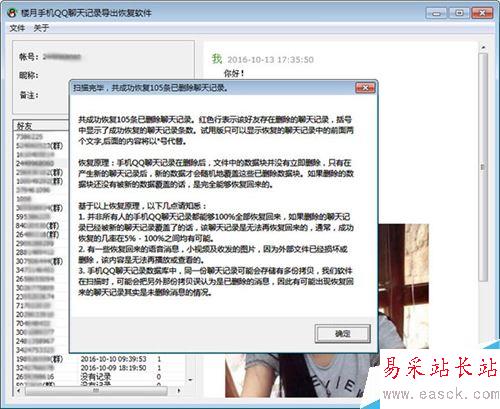Screen dimensions: 500x409
Task: Close the scan-complete dialog with its X
Action: pyautogui.click(x=365, y=88)
